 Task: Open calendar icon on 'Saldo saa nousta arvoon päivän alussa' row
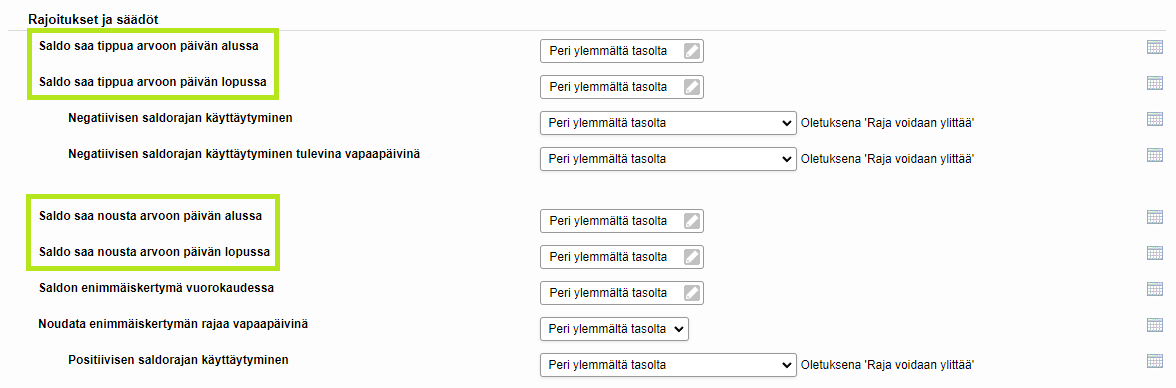pos(1154,217)
